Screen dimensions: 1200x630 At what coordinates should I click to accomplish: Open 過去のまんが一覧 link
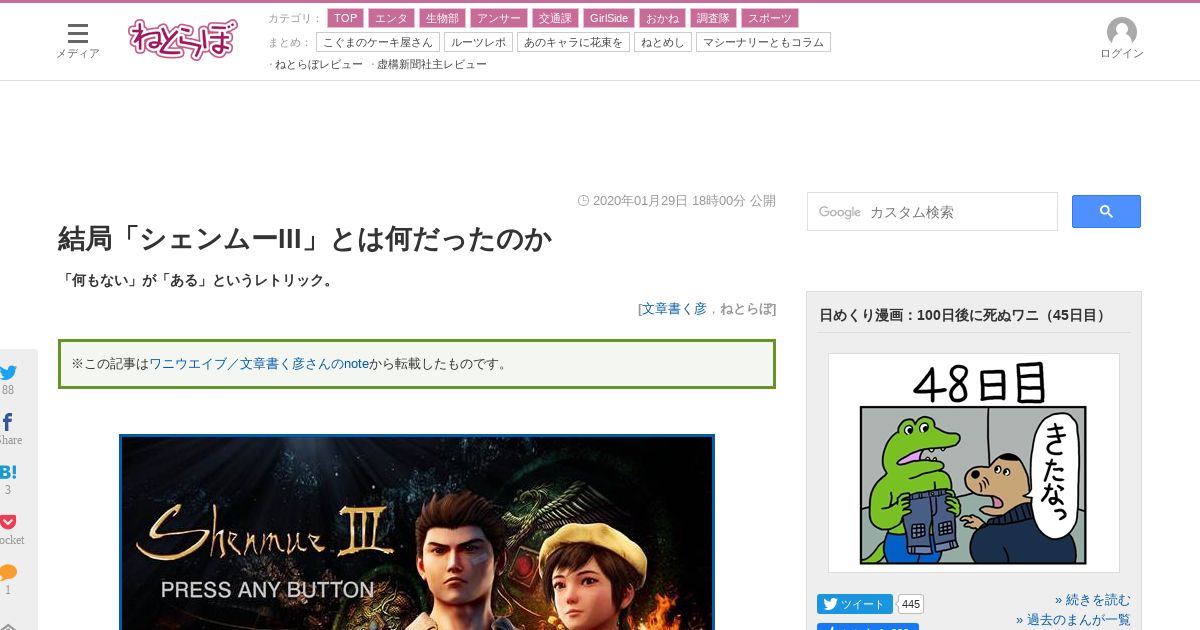coord(1074,620)
